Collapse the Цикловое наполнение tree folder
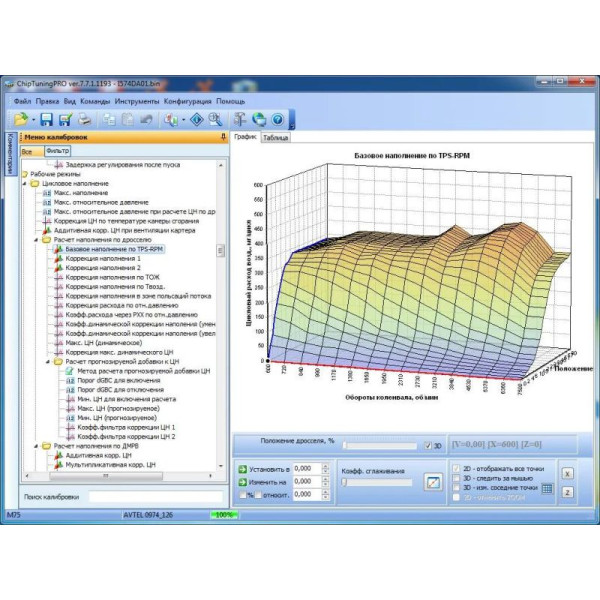600x600 pixels. (x=24, y=184)
